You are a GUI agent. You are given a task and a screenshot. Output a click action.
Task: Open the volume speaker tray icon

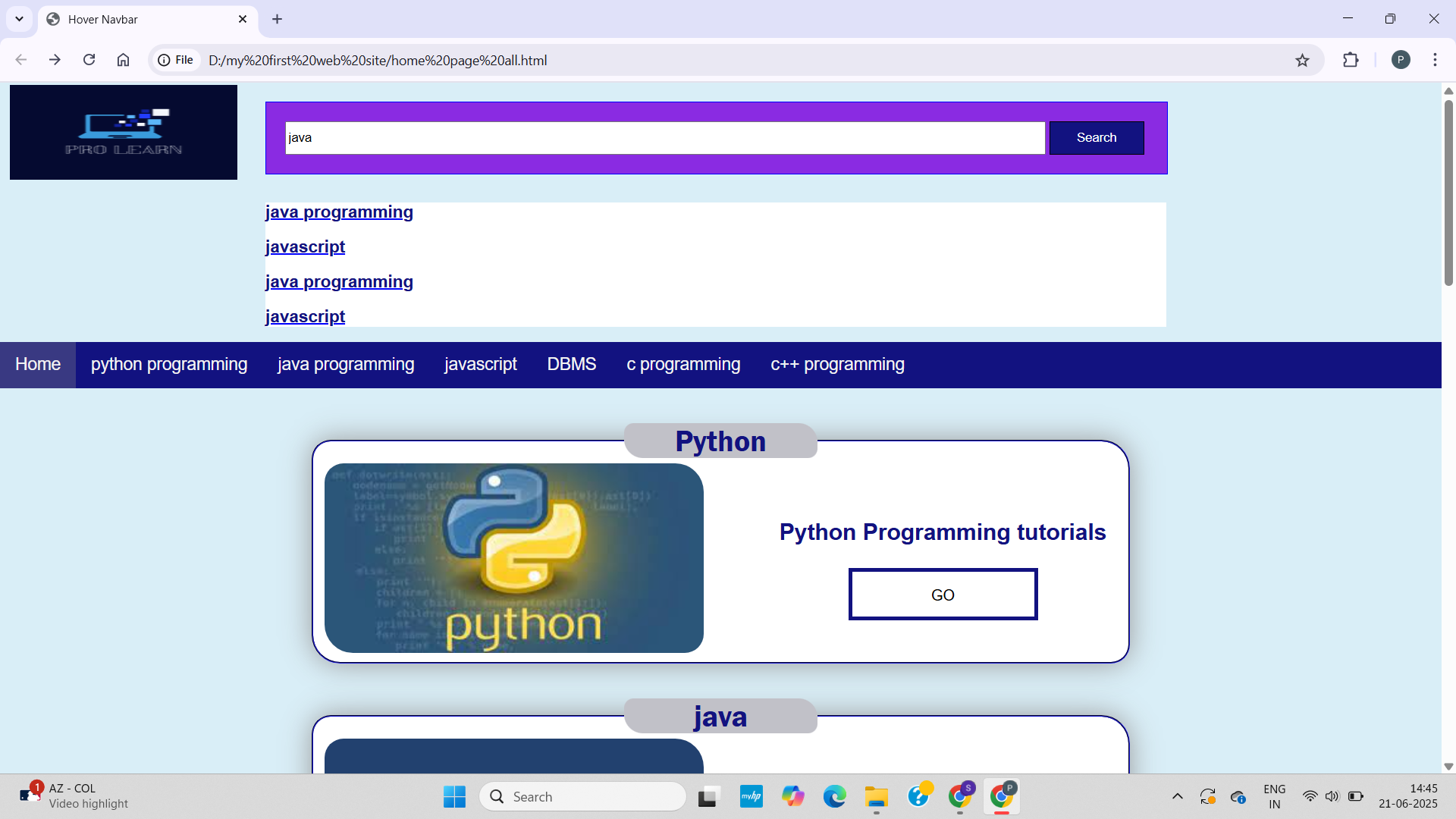(1332, 796)
